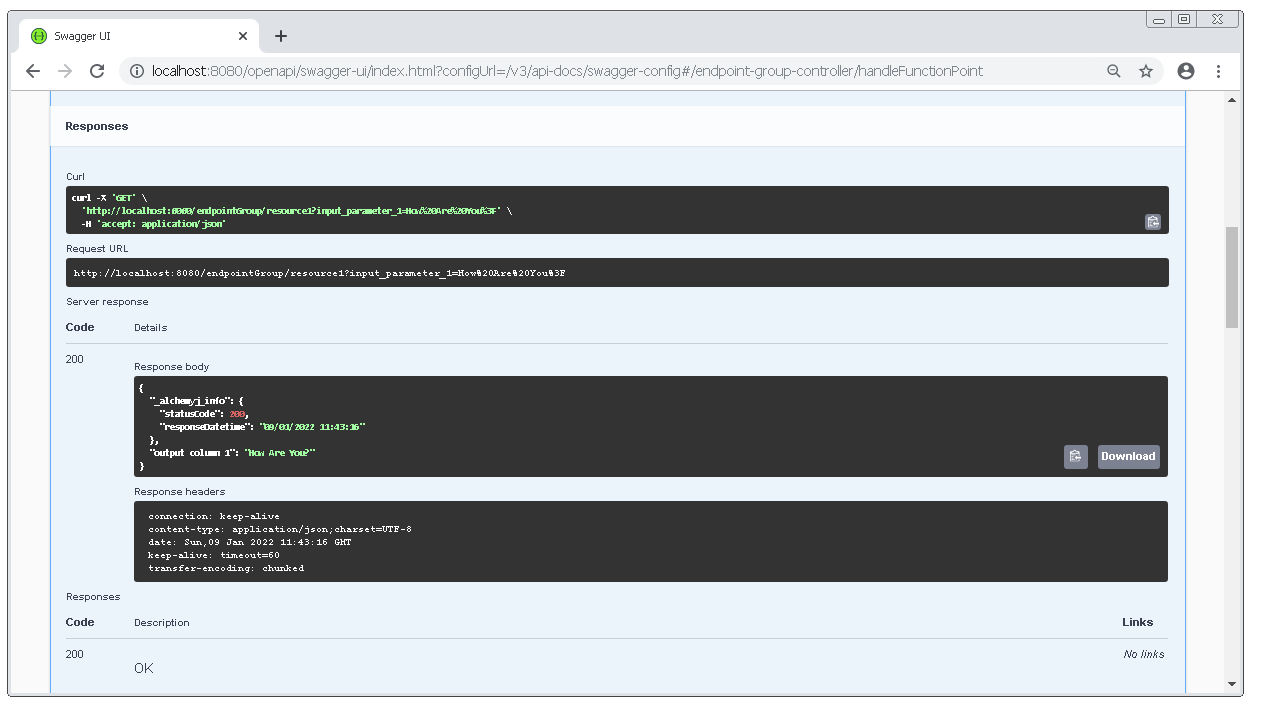Click the Response headers code block

coord(650,541)
